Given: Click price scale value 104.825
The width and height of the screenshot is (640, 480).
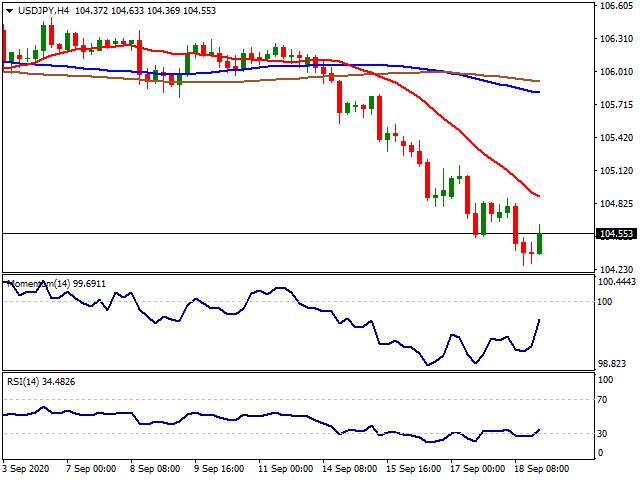Looking at the screenshot, I should click(616, 204).
